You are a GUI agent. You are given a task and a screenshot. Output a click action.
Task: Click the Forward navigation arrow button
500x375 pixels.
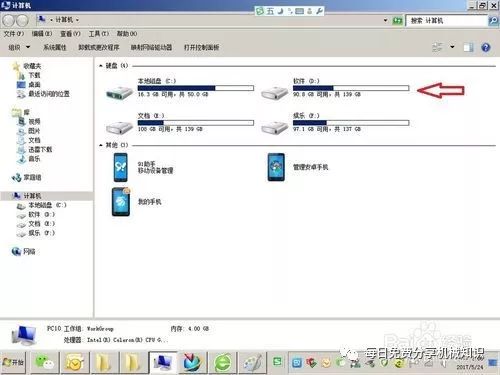click(22, 21)
